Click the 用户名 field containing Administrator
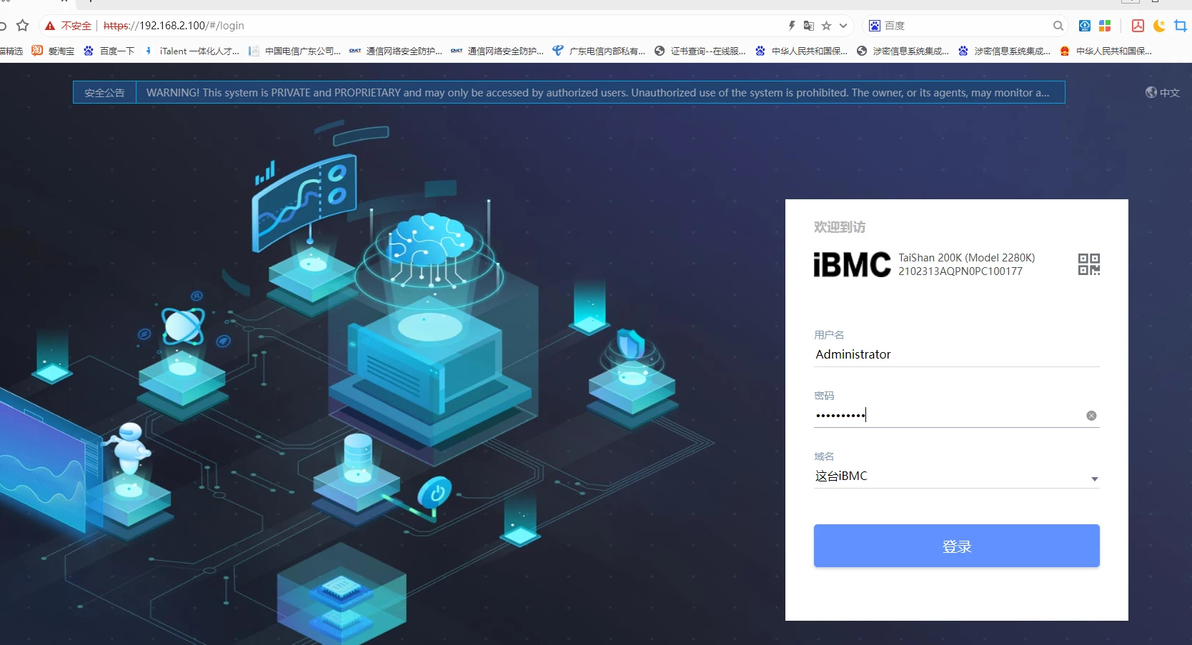The height and width of the screenshot is (645, 1192). (956, 354)
